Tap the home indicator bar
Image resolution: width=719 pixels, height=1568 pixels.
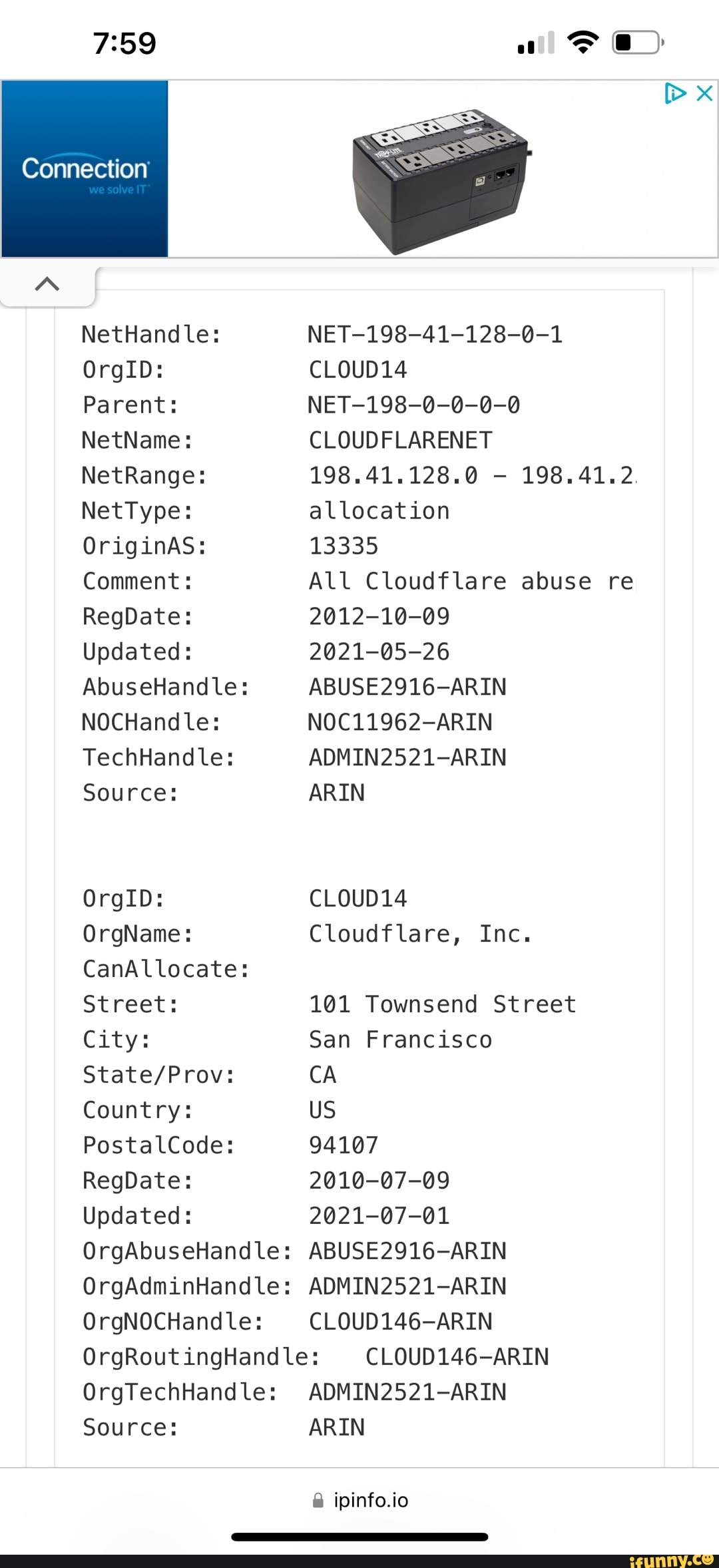[359, 1537]
